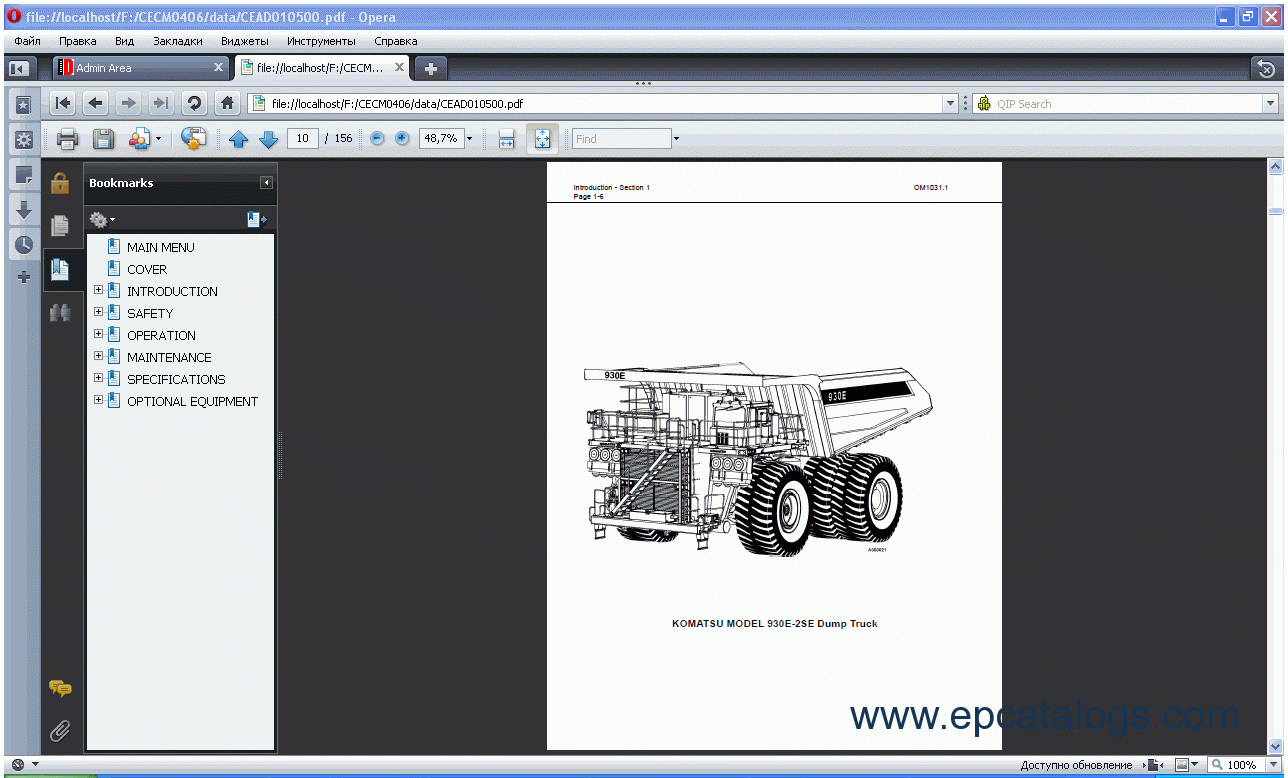Zoom out of the PDF page

click(377, 139)
